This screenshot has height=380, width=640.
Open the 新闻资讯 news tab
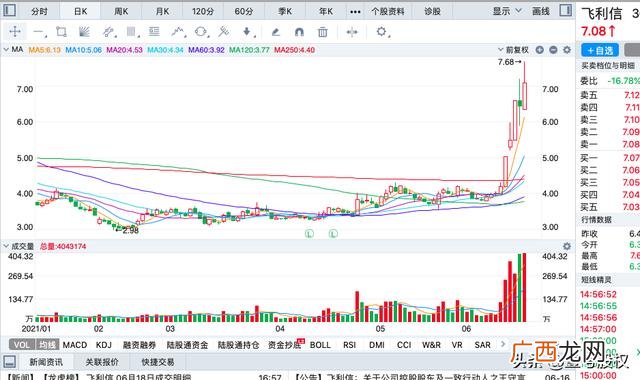pos(46,362)
